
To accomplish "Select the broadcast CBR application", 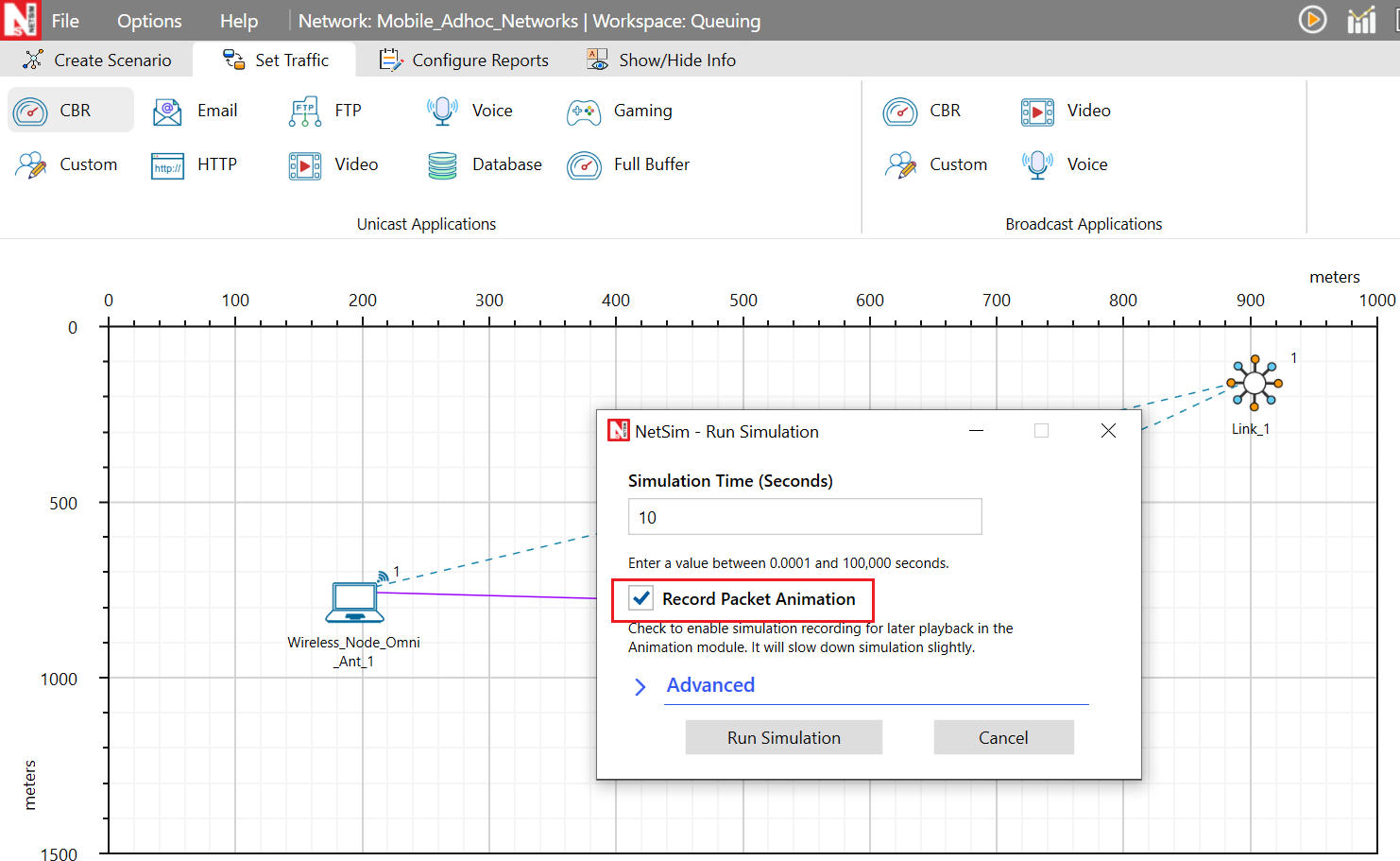I will 922,111.
